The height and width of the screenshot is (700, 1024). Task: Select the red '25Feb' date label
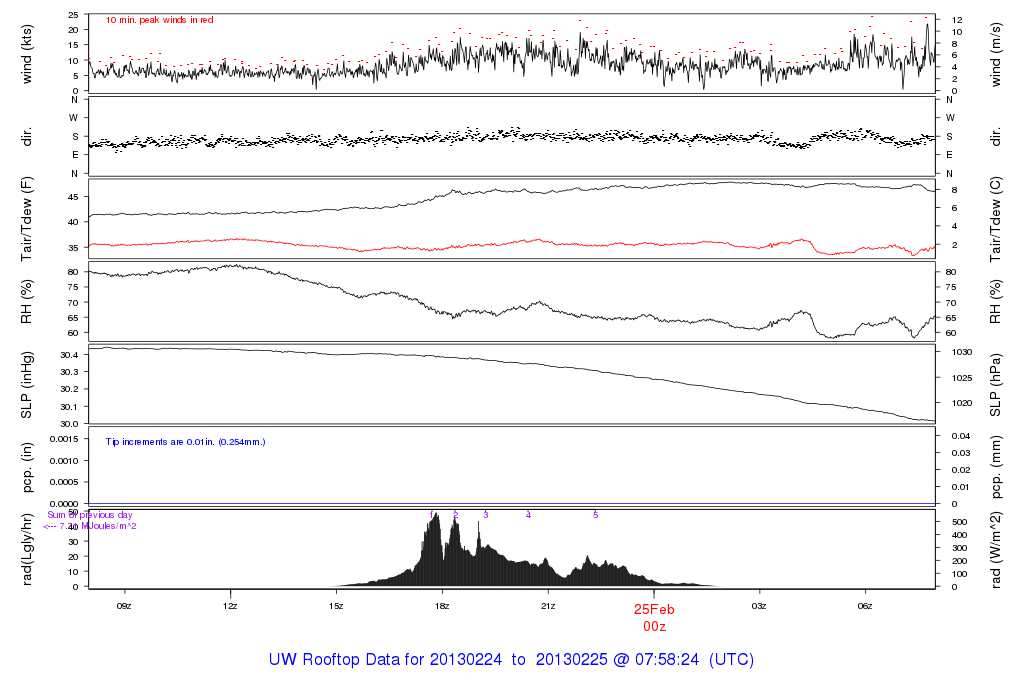point(654,609)
